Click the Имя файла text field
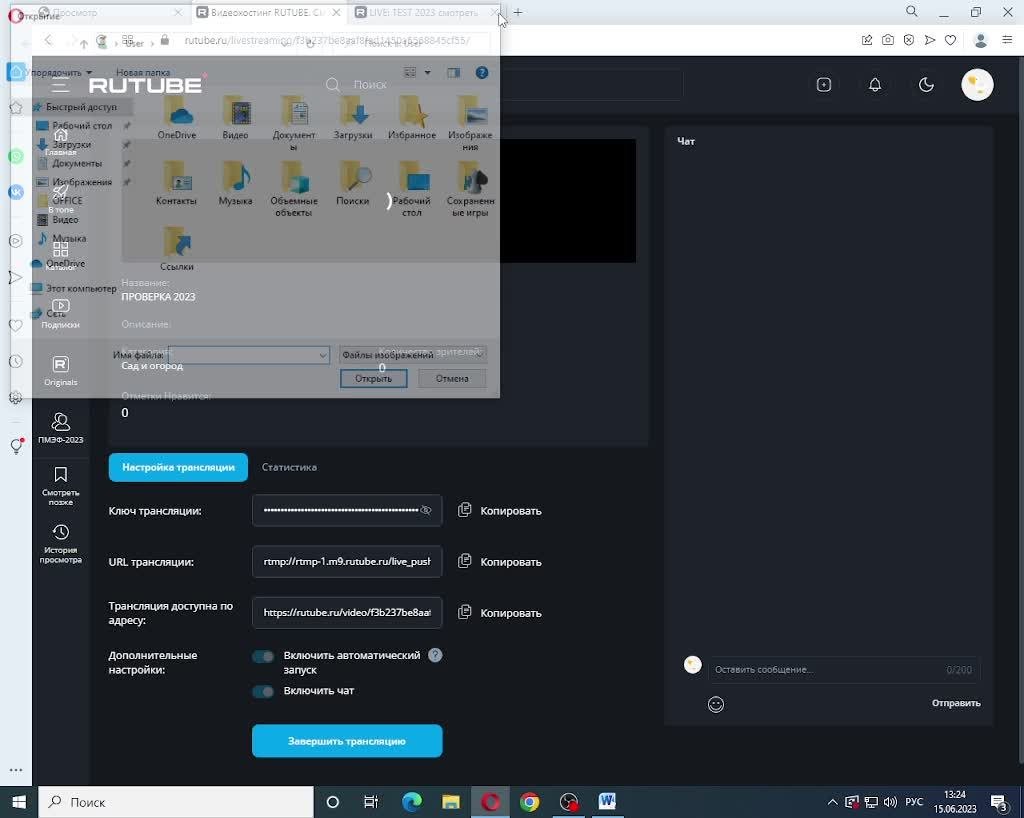 click(249, 355)
